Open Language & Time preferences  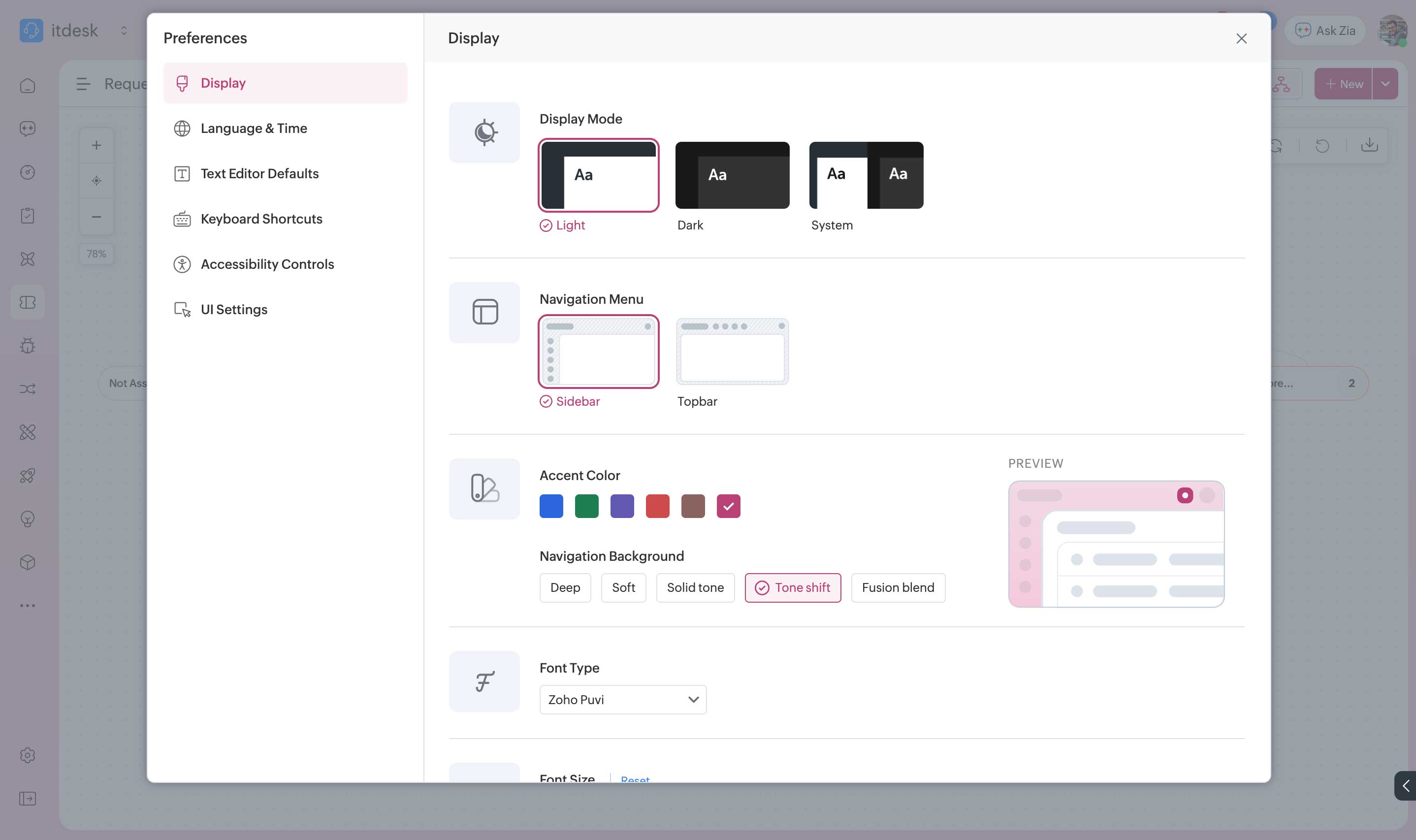click(x=285, y=129)
